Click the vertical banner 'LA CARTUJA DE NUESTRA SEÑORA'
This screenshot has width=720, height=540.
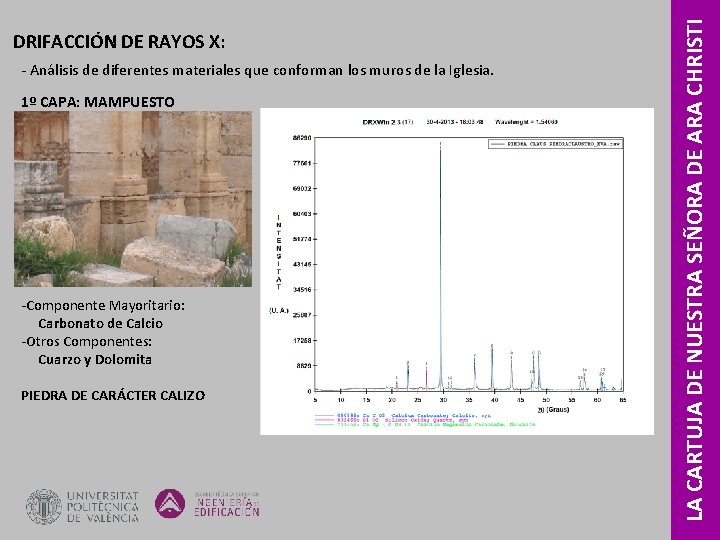[695, 270]
